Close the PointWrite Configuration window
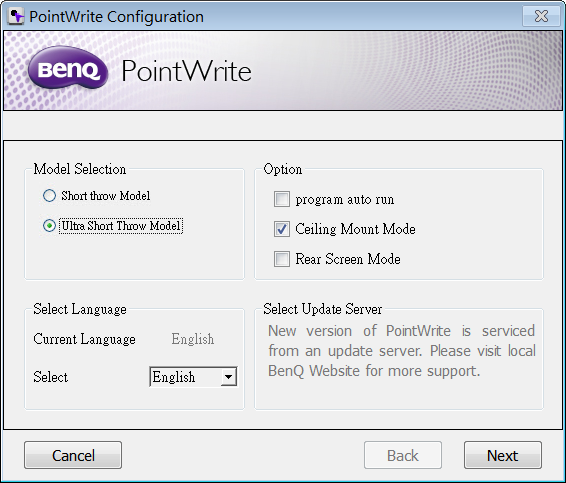This screenshot has width=566, height=483. pyautogui.click(x=541, y=16)
